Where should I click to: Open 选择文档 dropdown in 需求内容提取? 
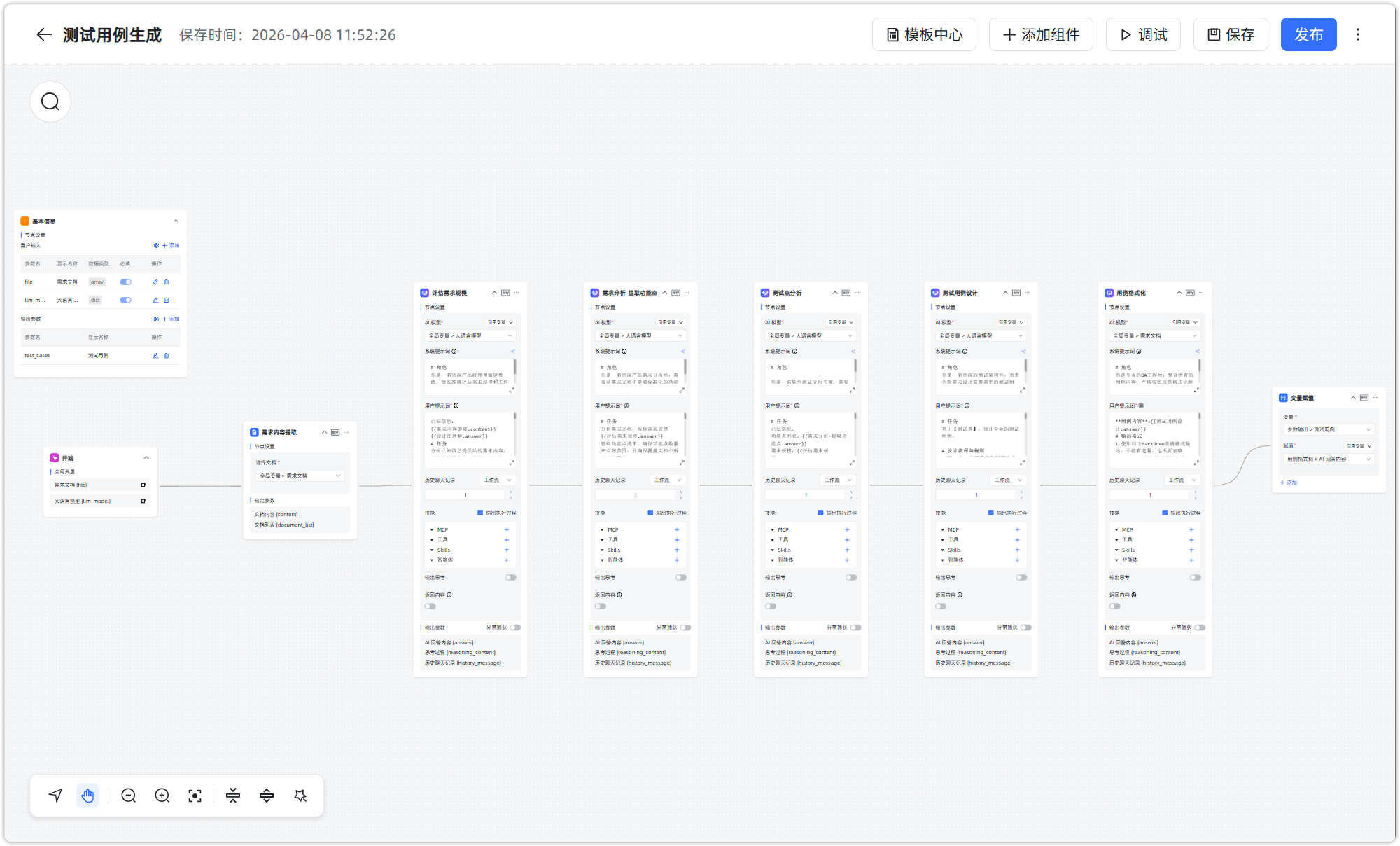coord(300,476)
